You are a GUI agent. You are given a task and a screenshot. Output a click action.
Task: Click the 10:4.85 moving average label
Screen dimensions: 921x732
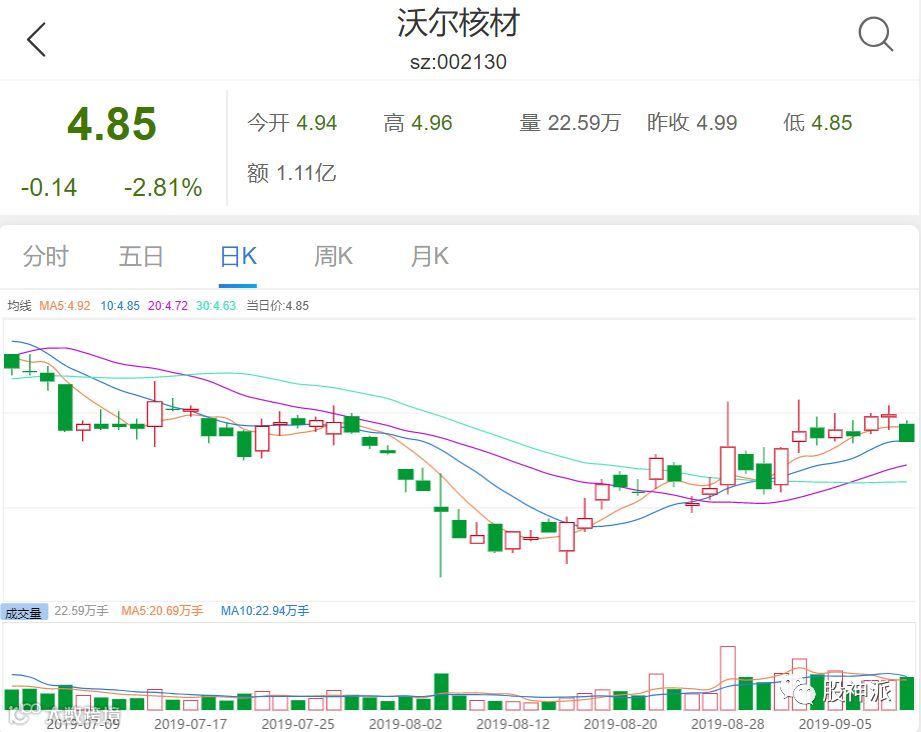pyautogui.click(x=120, y=305)
